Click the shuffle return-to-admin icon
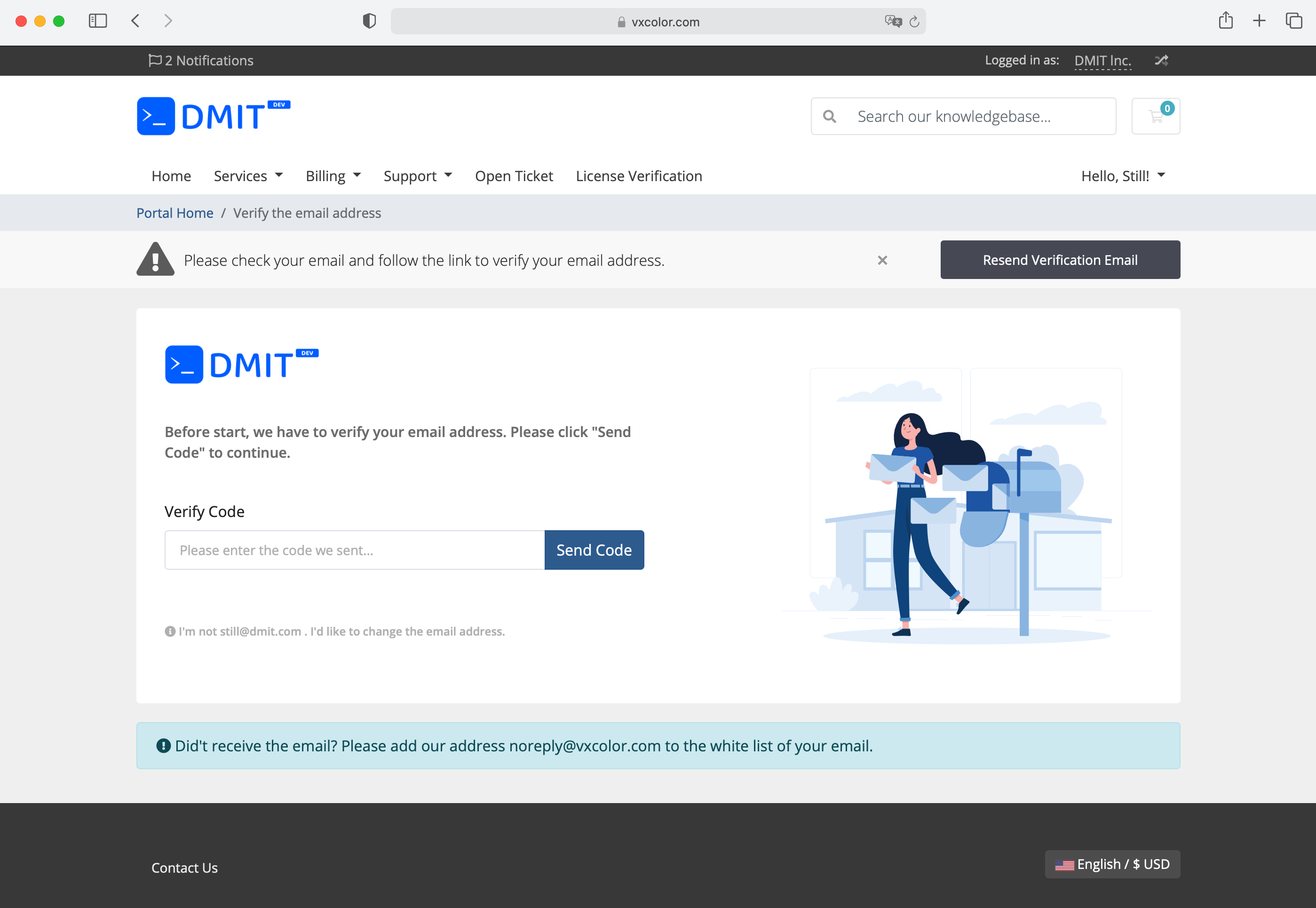The width and height of the screenshot is (1316, 908). coord(1161,60)
